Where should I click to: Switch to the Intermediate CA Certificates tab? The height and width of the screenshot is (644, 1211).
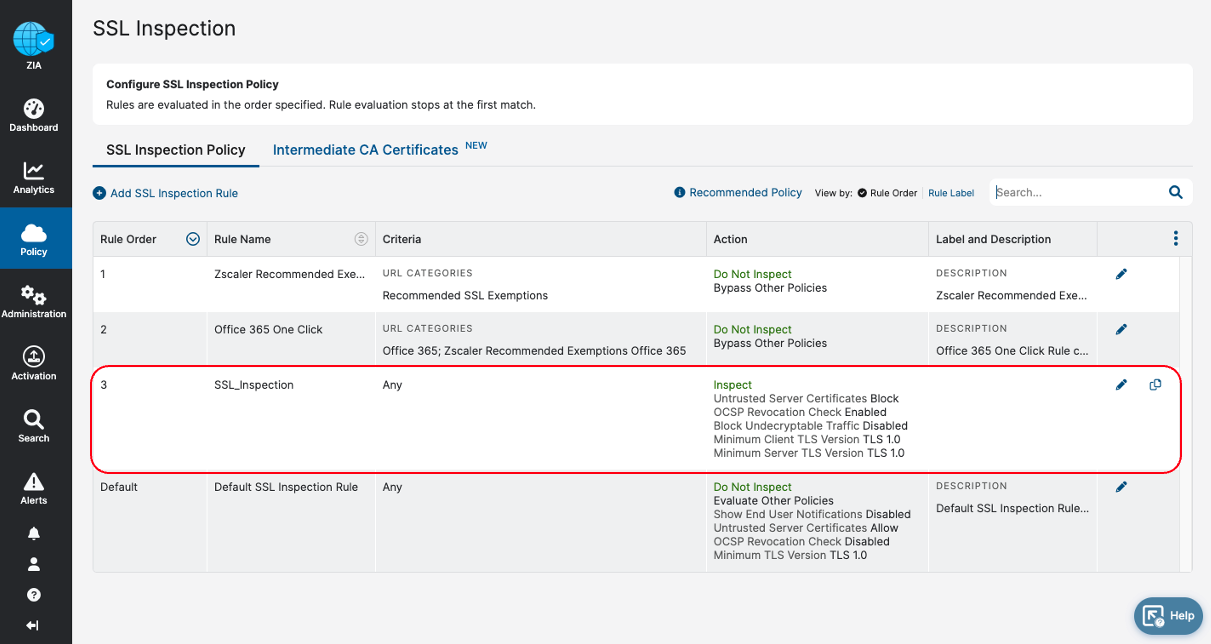point(364,150)
